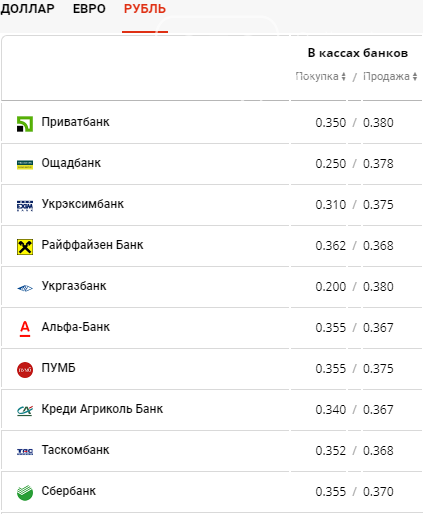Open the Сбербанк name link
The image size is (423, 514).
pyautogui.click(x=69, y=491)
